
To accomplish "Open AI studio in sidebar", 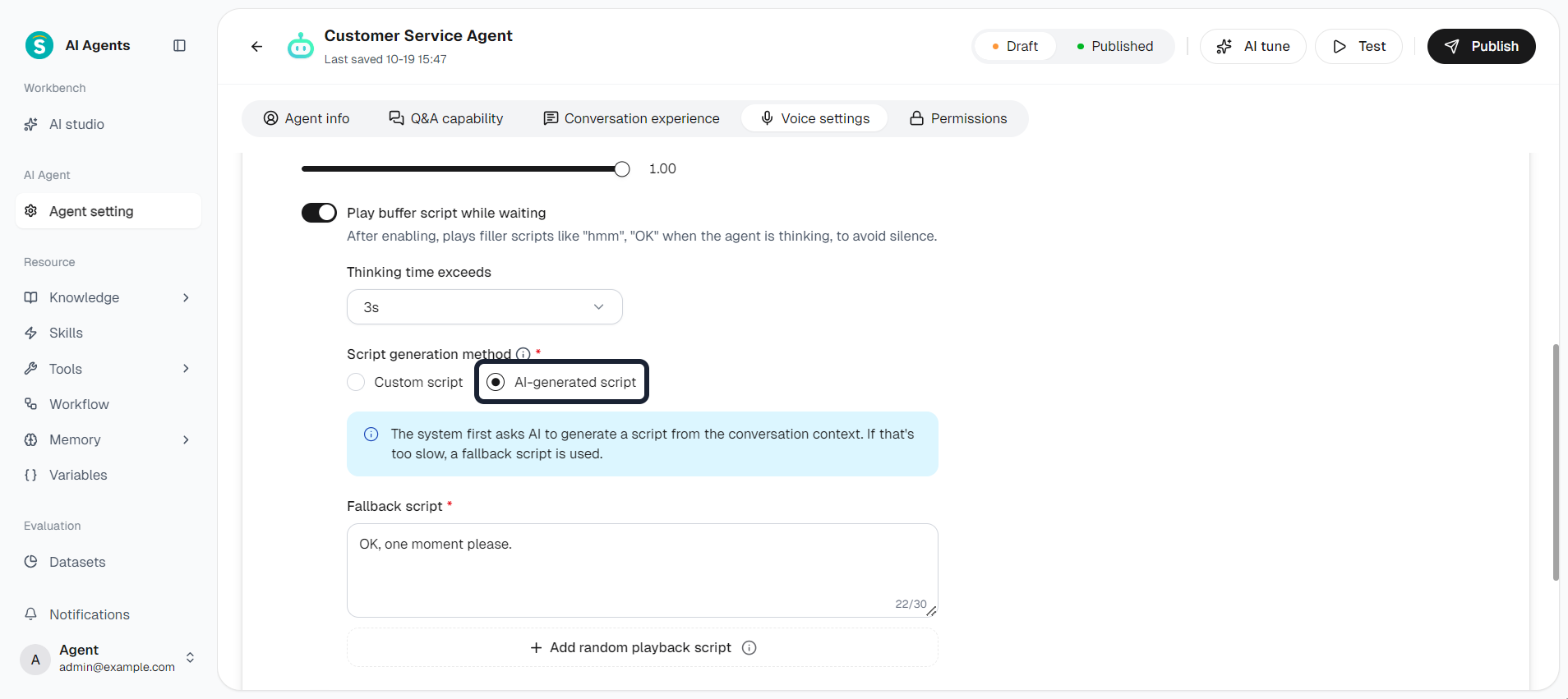I will tap(108, 124).
